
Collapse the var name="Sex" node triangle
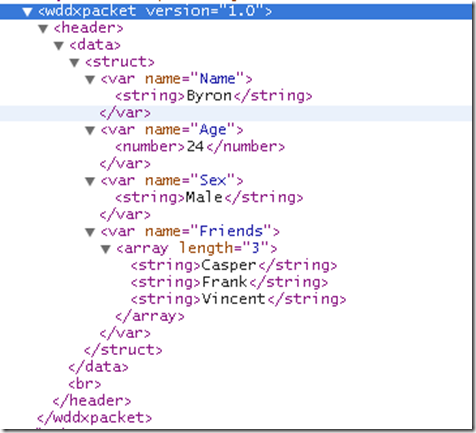pos(90,181)
